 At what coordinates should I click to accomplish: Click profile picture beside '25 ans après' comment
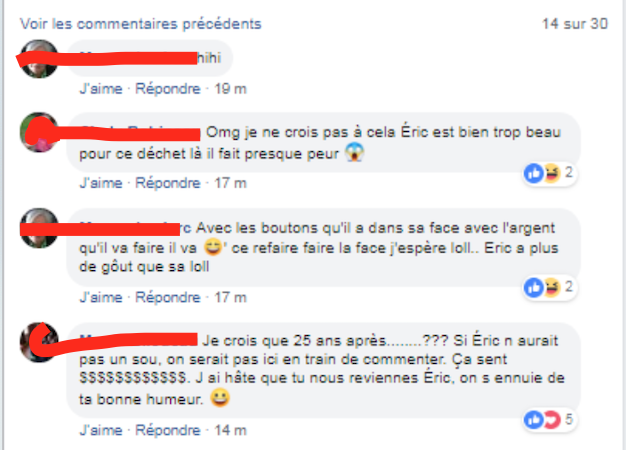(39, 342)
